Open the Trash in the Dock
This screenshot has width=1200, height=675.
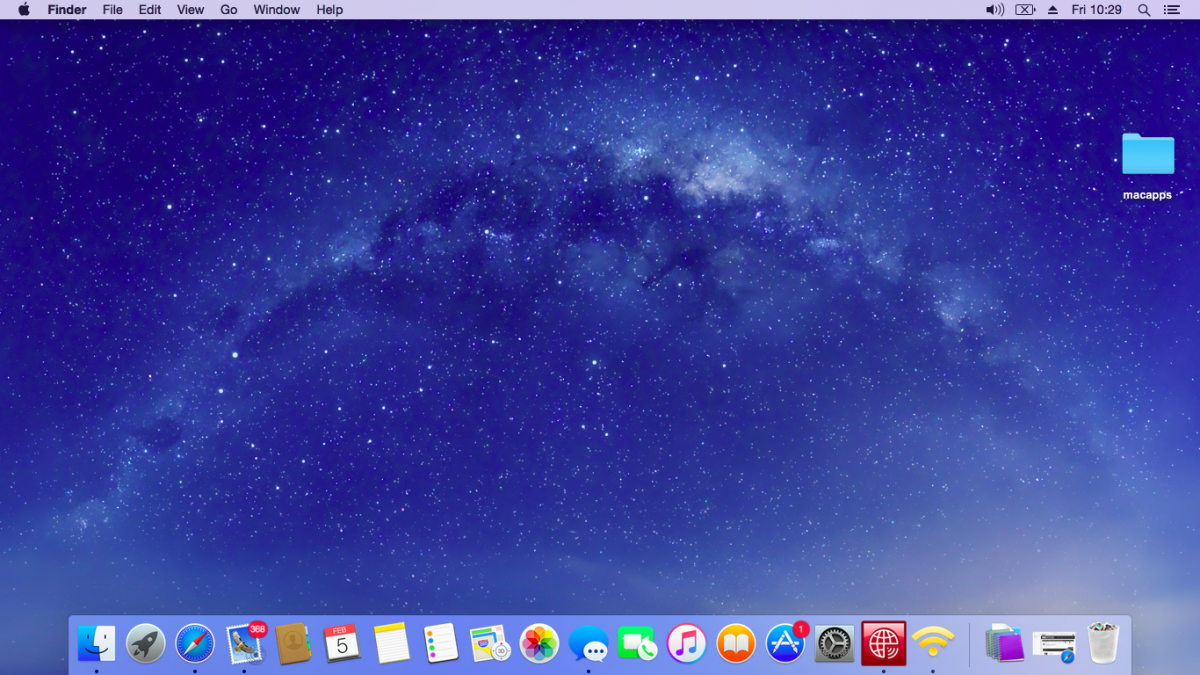[x=1103, y=643]
